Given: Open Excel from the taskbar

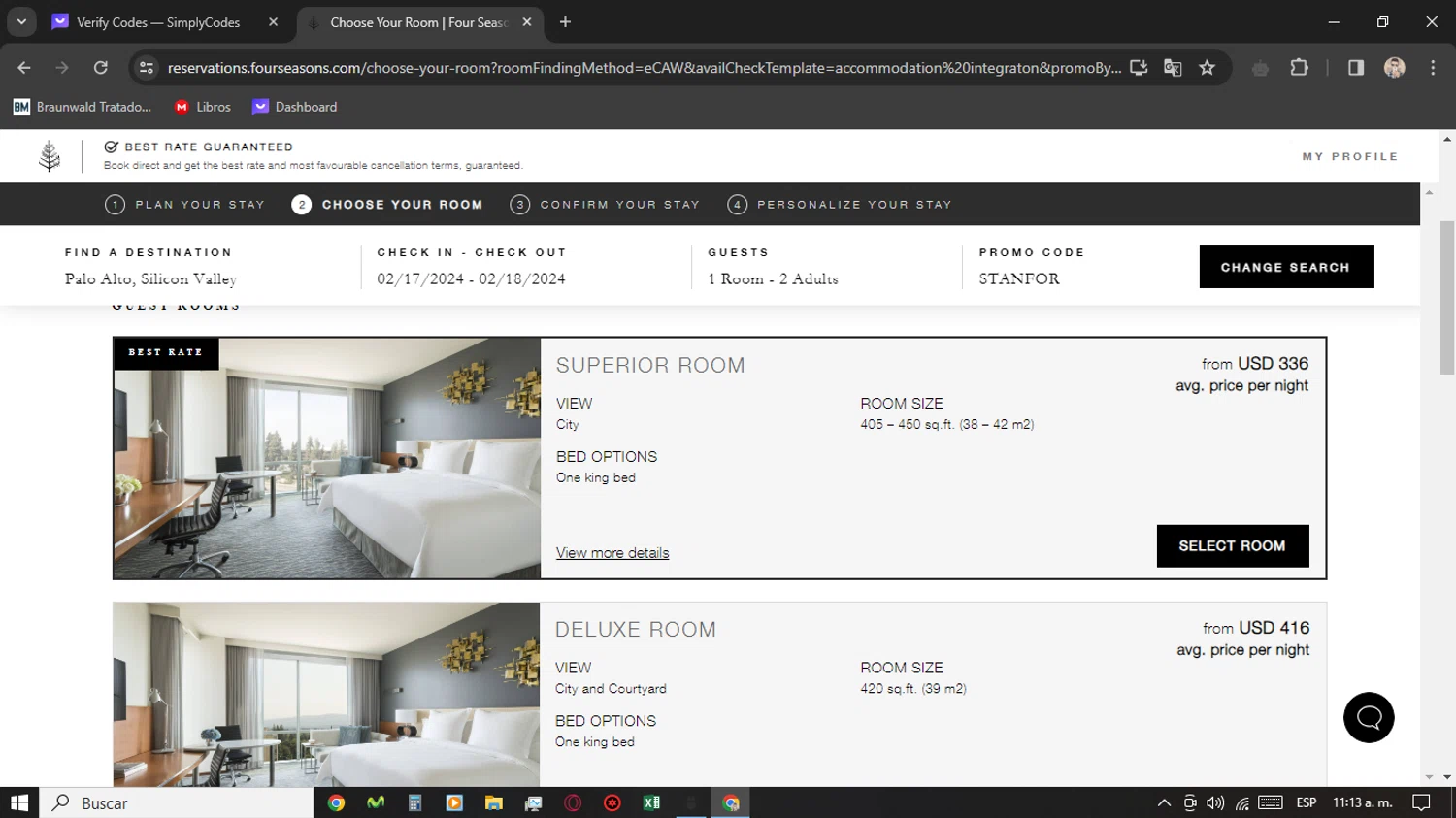Looking at the screenshot, I should pyautogui.click(x=651, y=802).
